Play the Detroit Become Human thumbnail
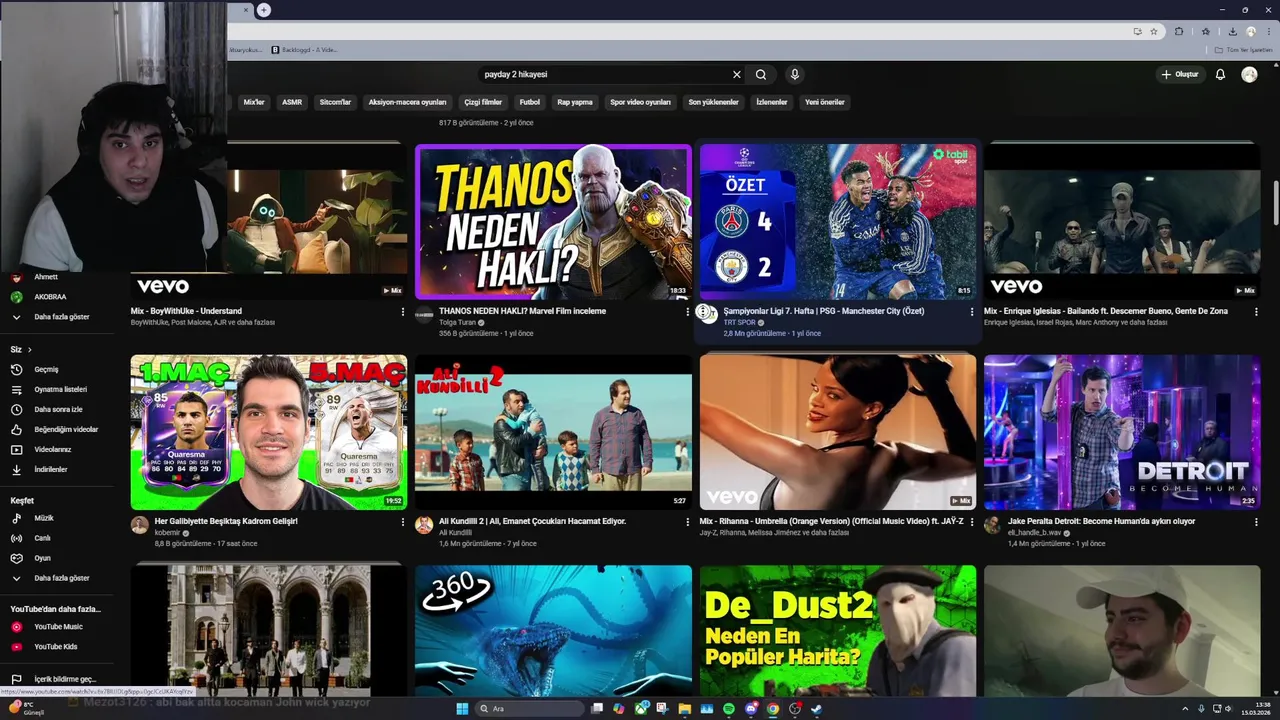 (x=1122, y=432)
